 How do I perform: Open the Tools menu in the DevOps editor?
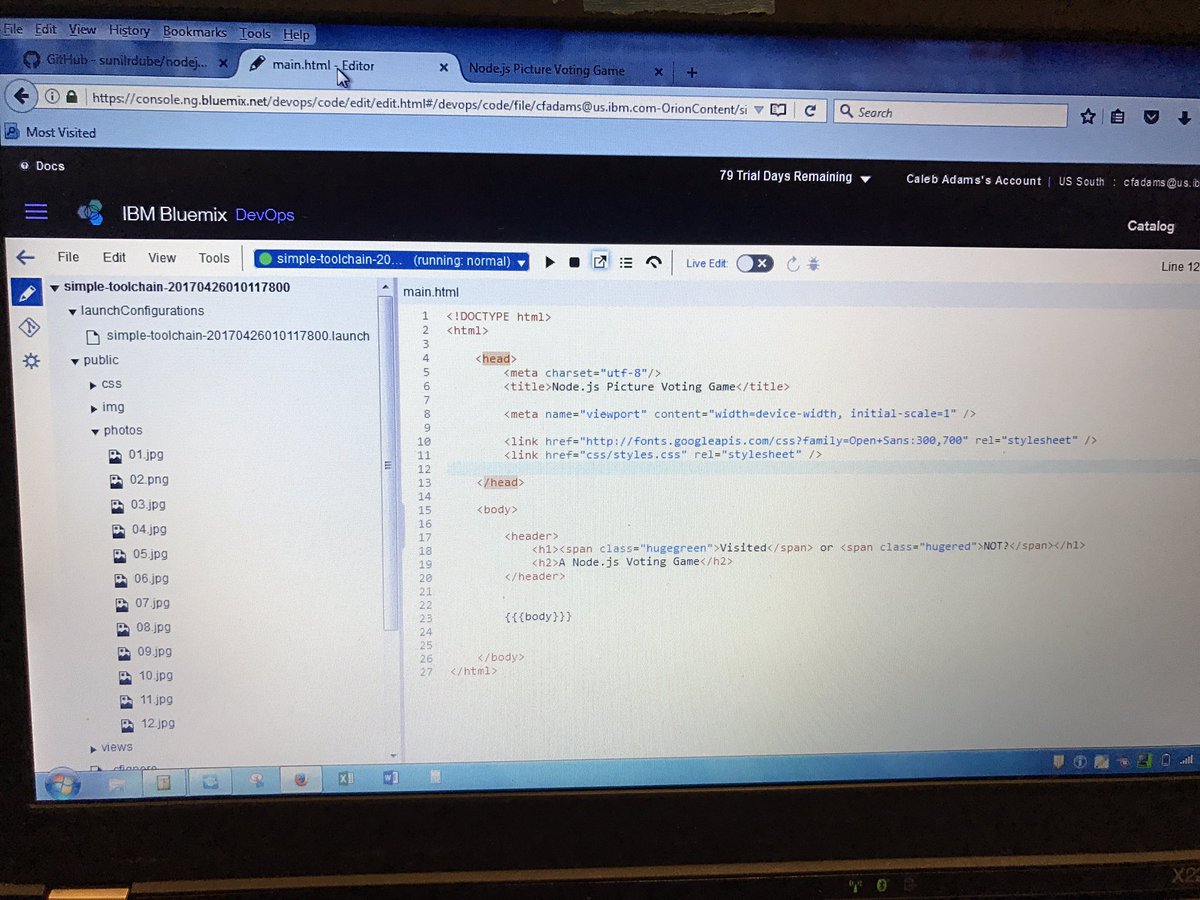[x=213, y=257]
